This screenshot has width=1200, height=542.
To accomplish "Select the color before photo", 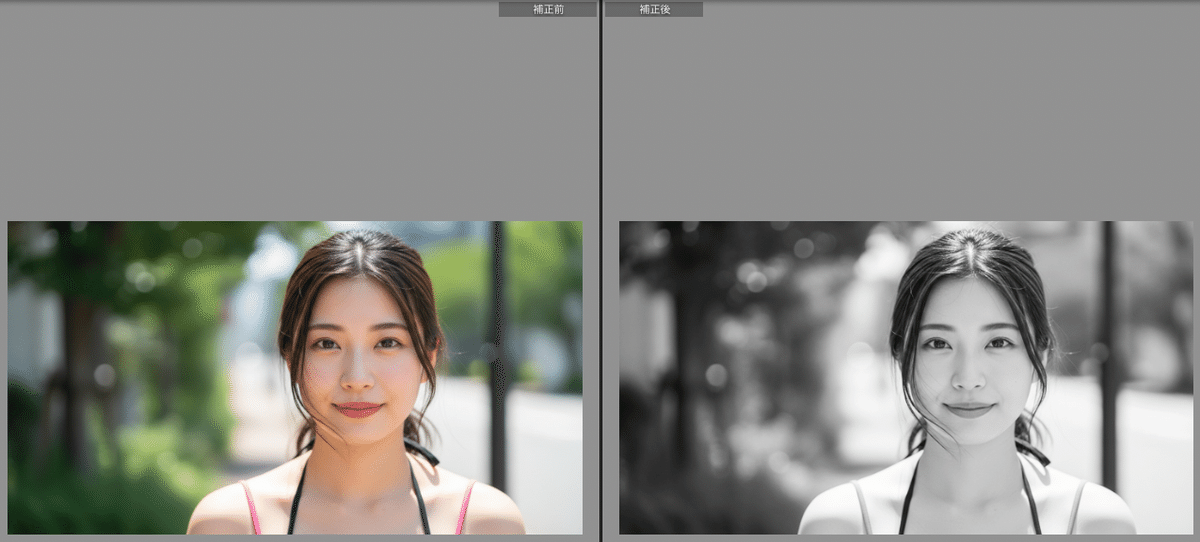I will pyautogui.click(x=294, y=377).
